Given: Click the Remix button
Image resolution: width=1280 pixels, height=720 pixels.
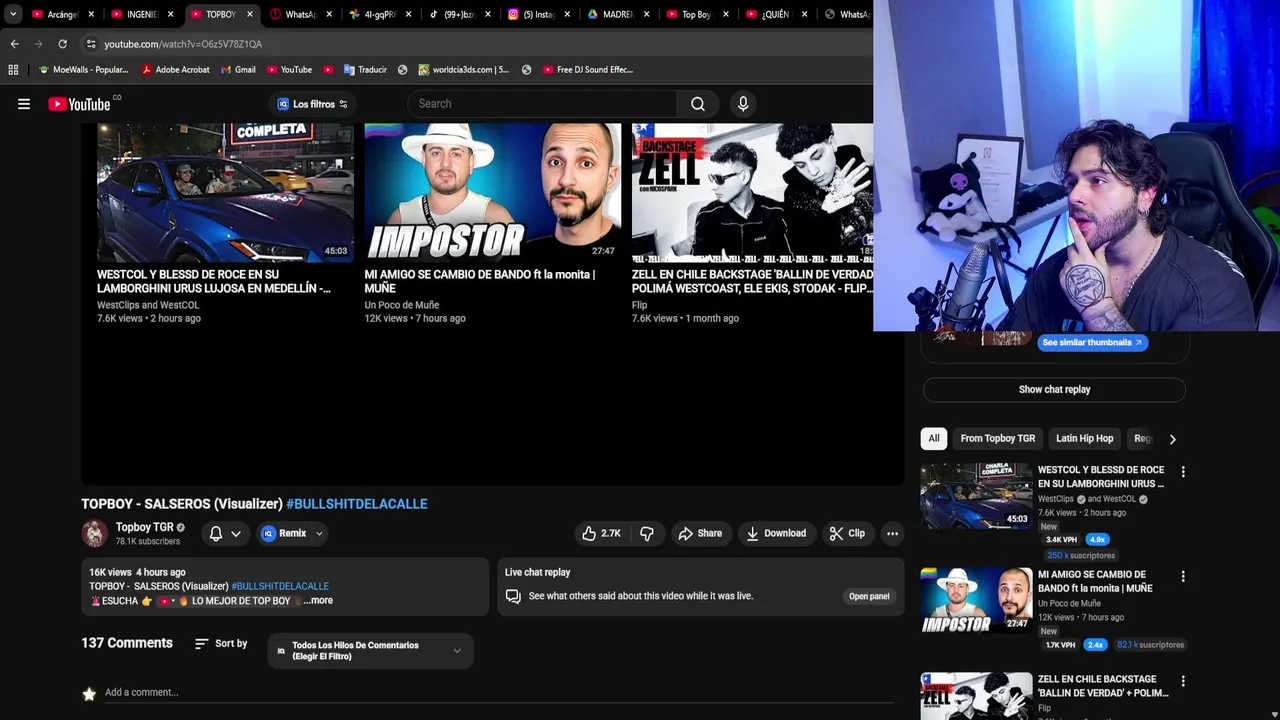Looking at the screenshot, I should [x=284, y=533].
